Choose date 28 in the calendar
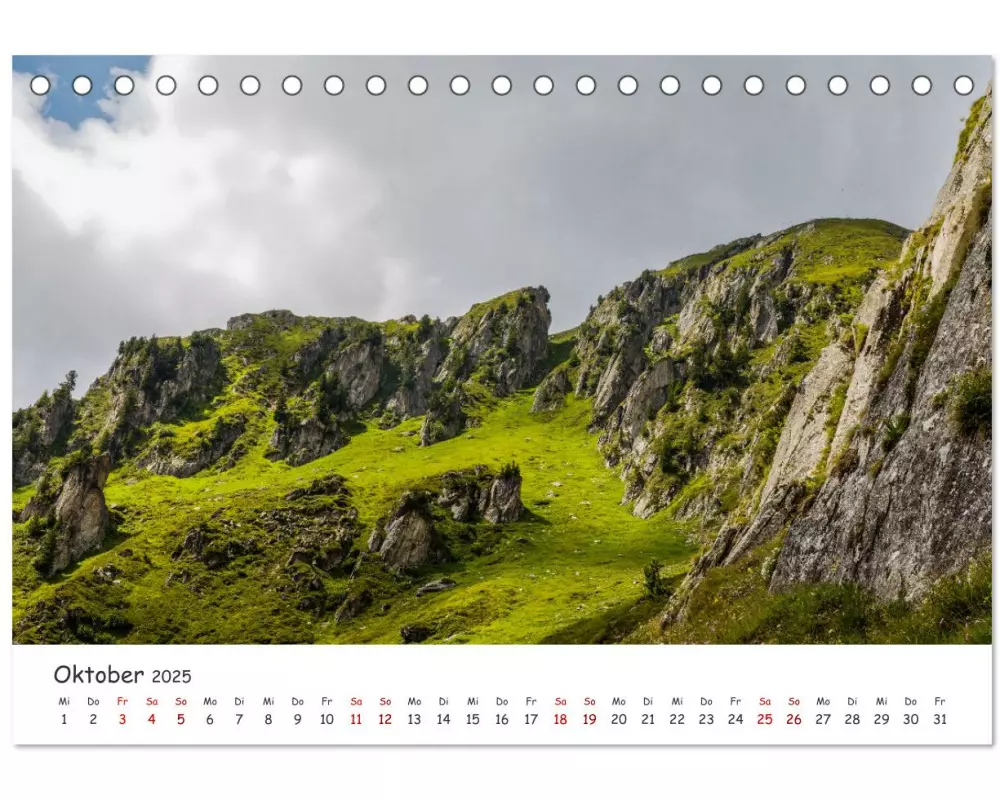The height and width of the screenshot is (800, 1000). (852, 719)
